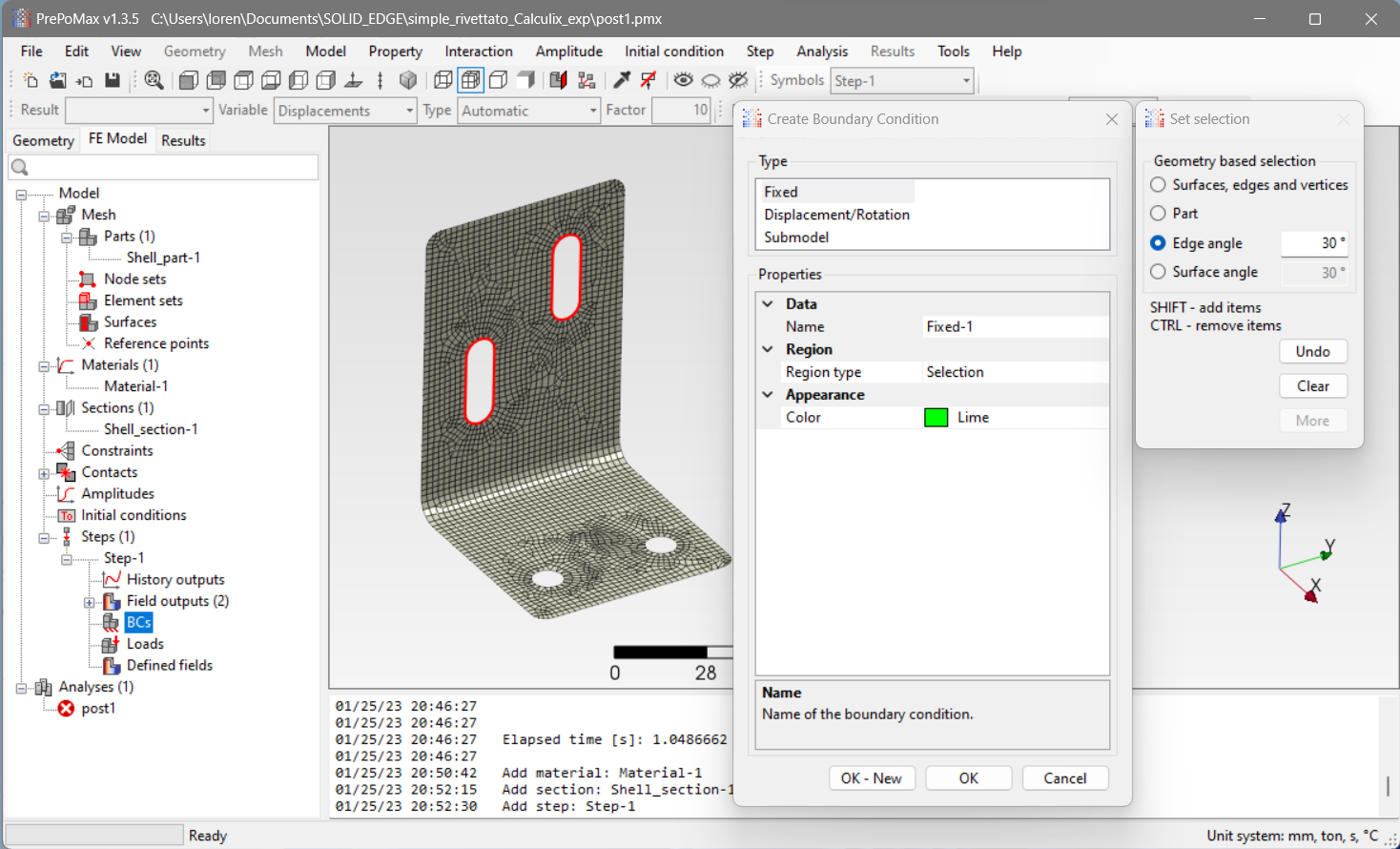Expand the Field outputs (2) tree node
The image size is (1400, 849).
[x=89, y=602]
